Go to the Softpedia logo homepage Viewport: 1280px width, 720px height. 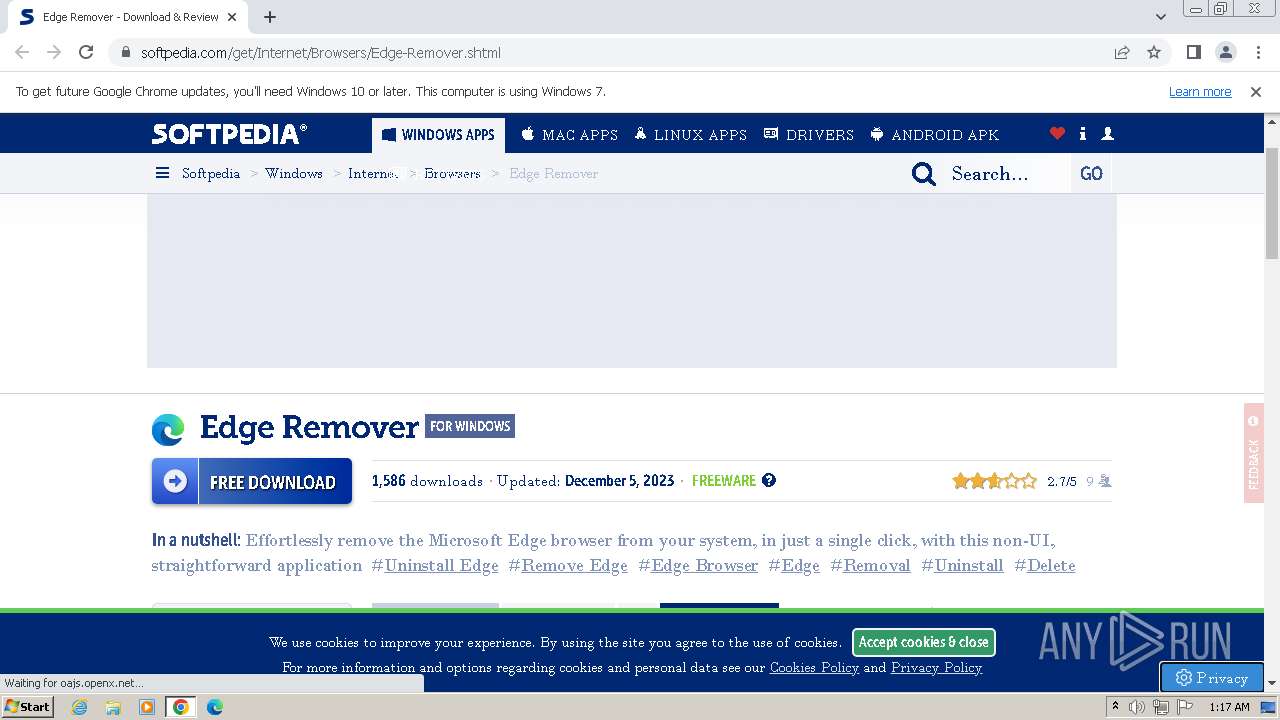click(x=230, y=134)
